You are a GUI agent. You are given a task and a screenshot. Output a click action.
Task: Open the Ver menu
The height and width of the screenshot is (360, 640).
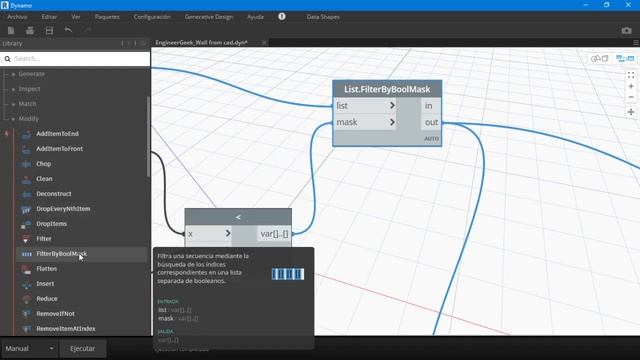coord(76,17)
